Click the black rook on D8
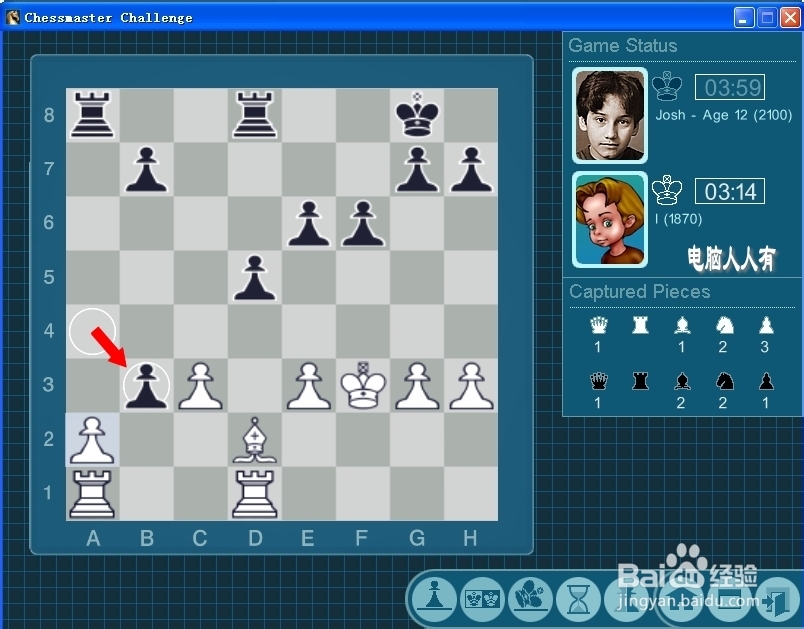Image resolution: width=804 pixels, height=629 pixels. coord(255,115)
